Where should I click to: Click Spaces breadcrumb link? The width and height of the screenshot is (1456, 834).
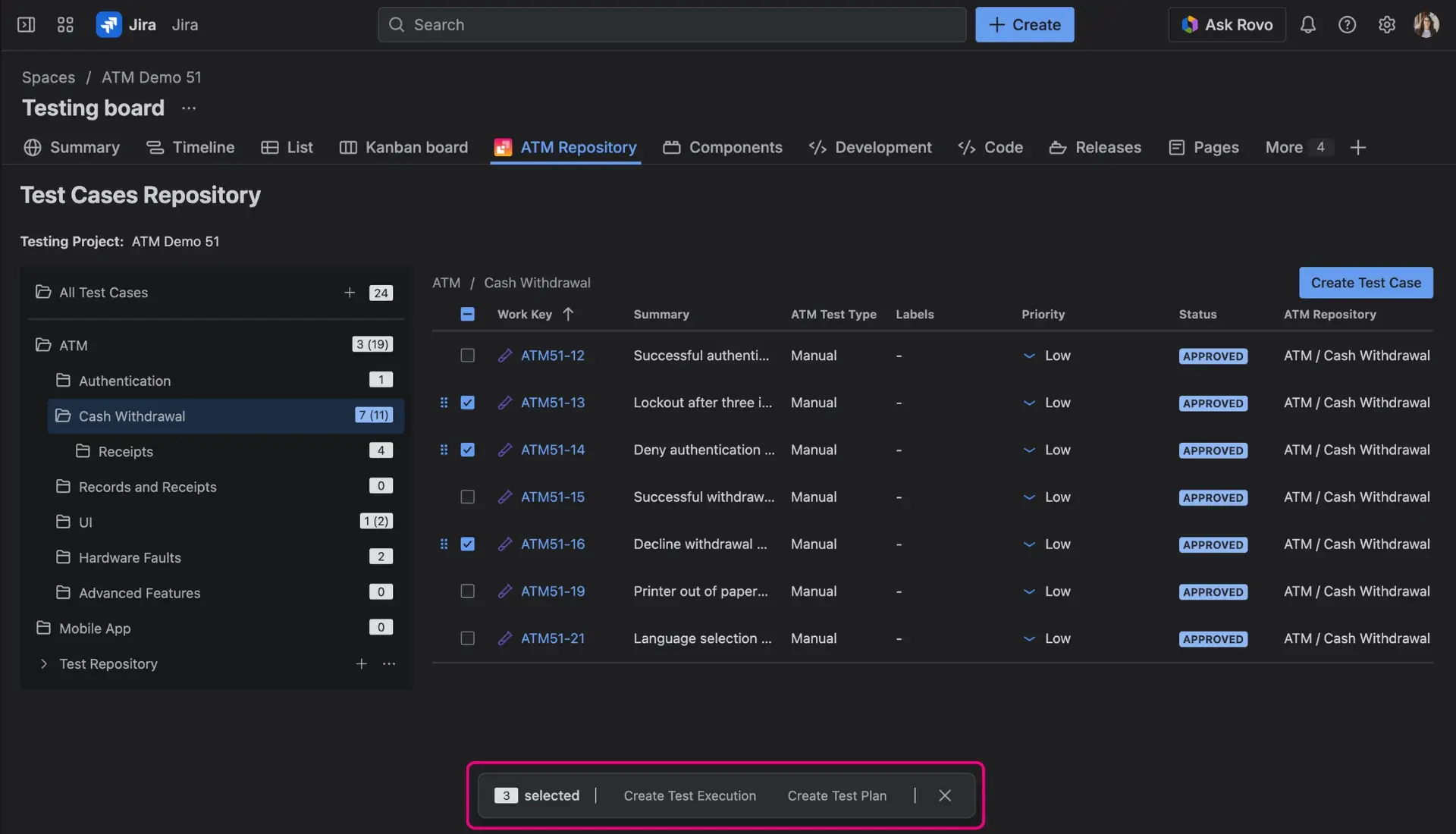click(49, 77)
